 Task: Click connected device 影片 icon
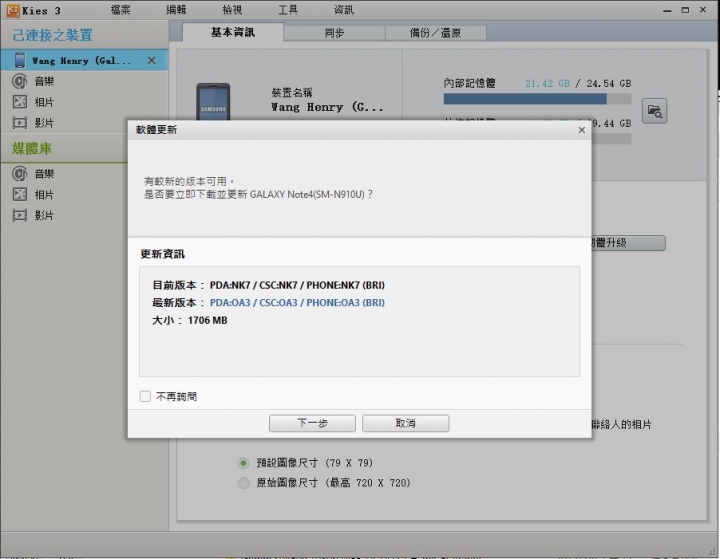(19, 123)
